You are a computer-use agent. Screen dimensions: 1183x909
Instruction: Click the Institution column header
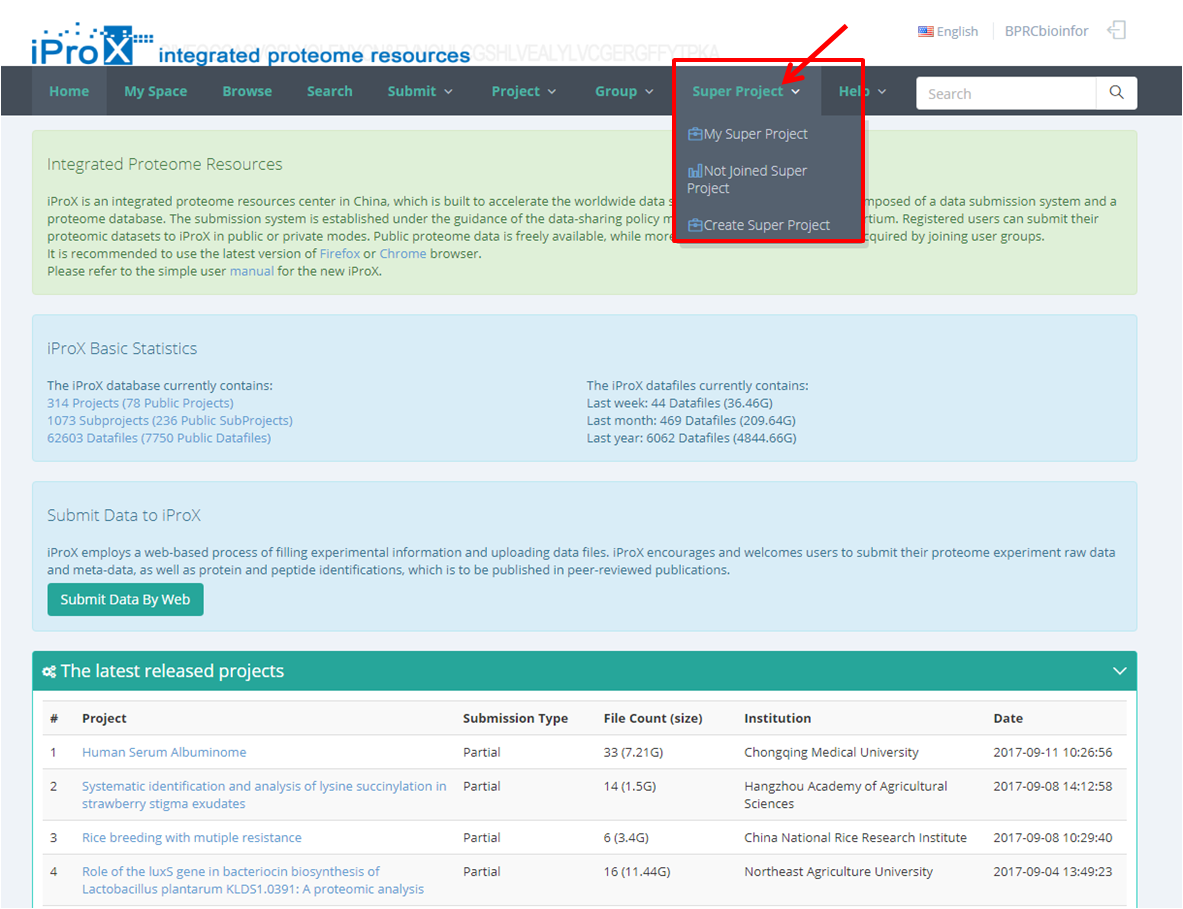tap(777, 718)
